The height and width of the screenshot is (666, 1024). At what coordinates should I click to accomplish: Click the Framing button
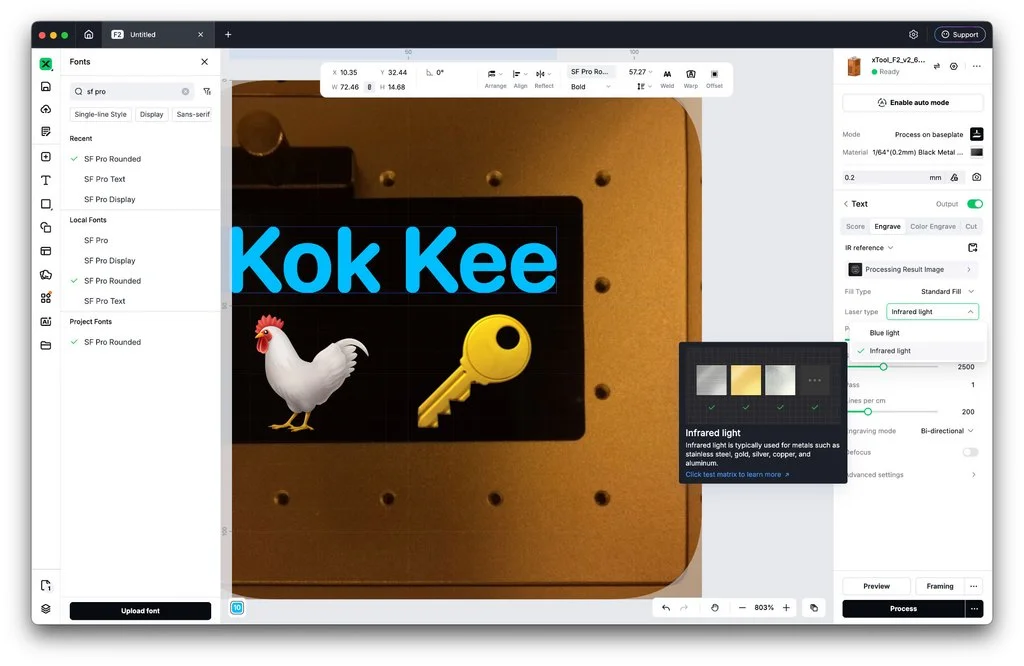[x=939, y=586]
